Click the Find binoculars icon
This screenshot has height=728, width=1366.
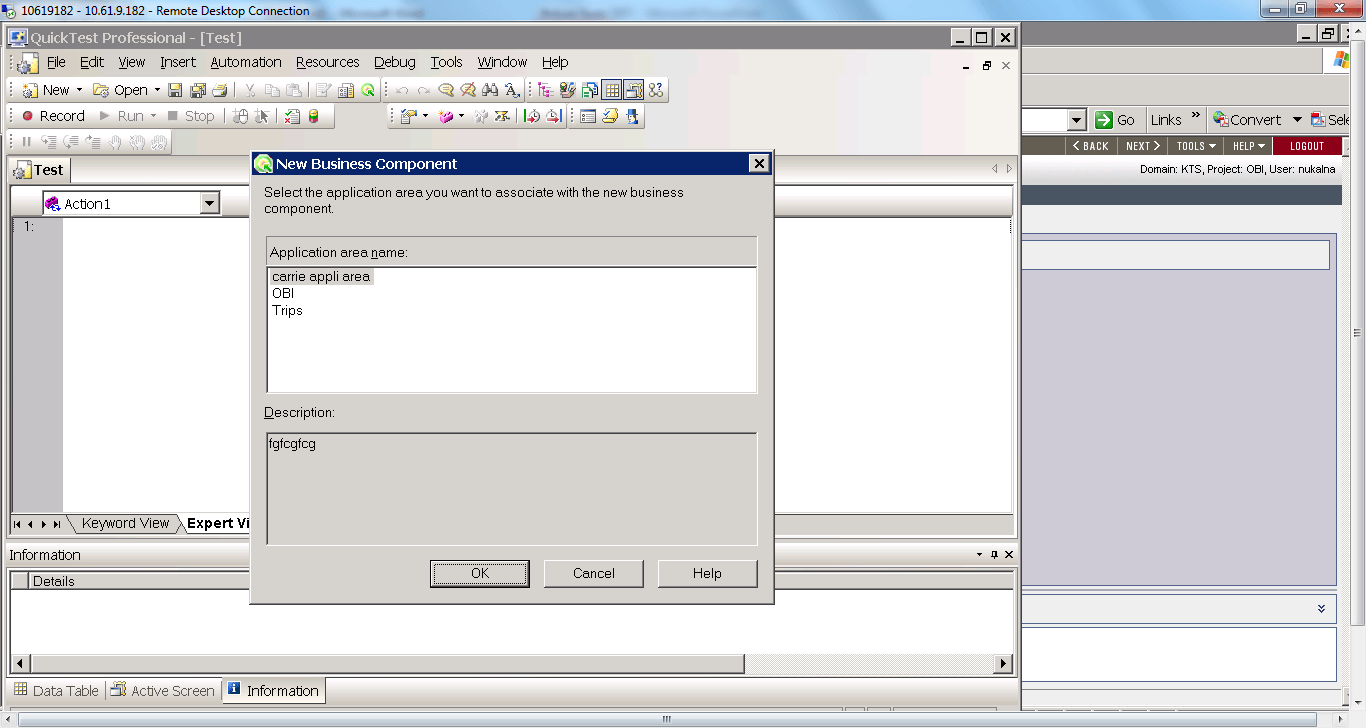tap(489, 90)
